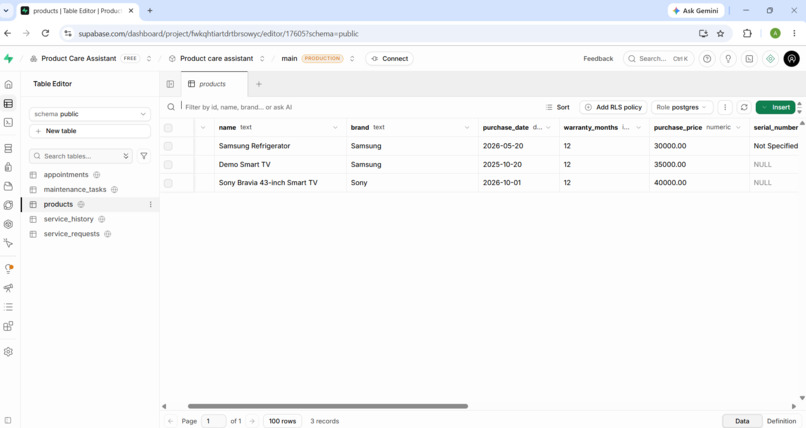
Task: Click the horizontal table scrollbar
Action: coord(328,406)
